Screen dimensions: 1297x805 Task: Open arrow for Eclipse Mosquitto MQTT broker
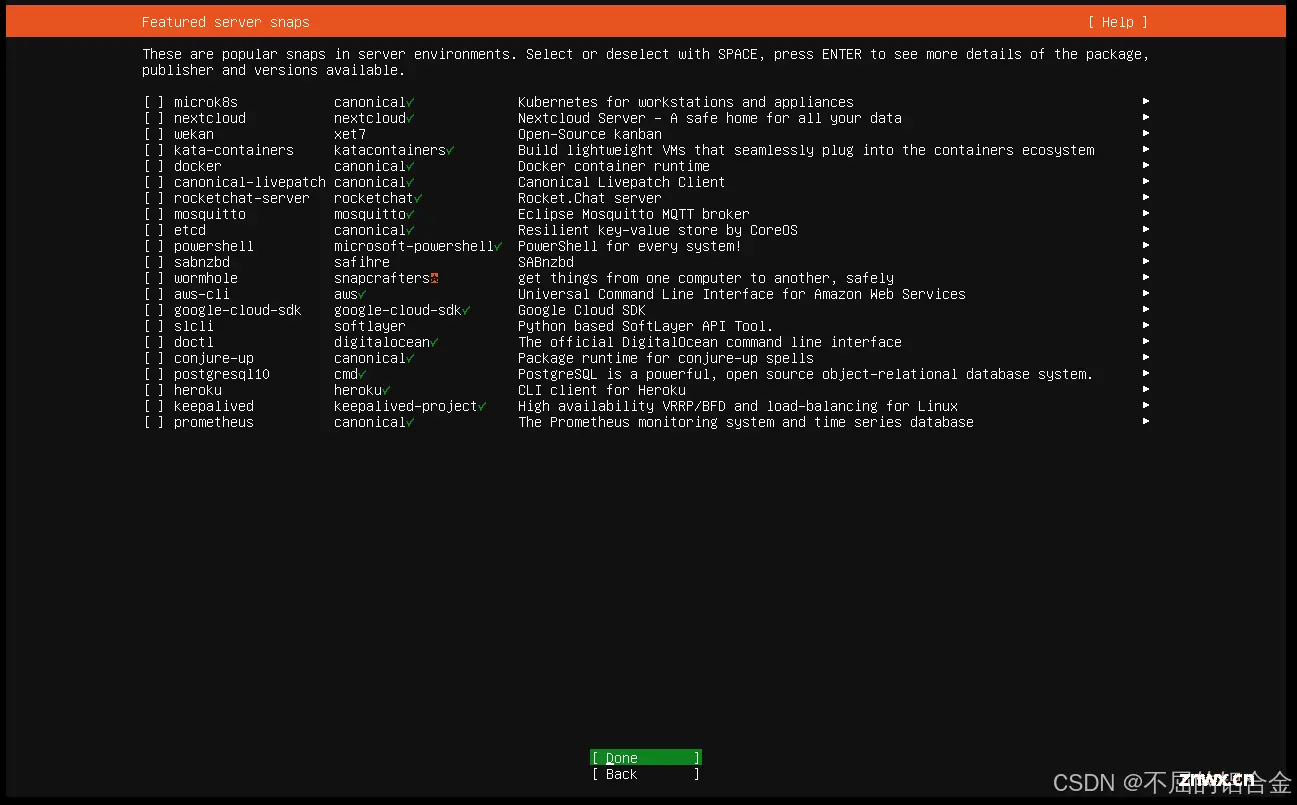[x=1146, y=213]
